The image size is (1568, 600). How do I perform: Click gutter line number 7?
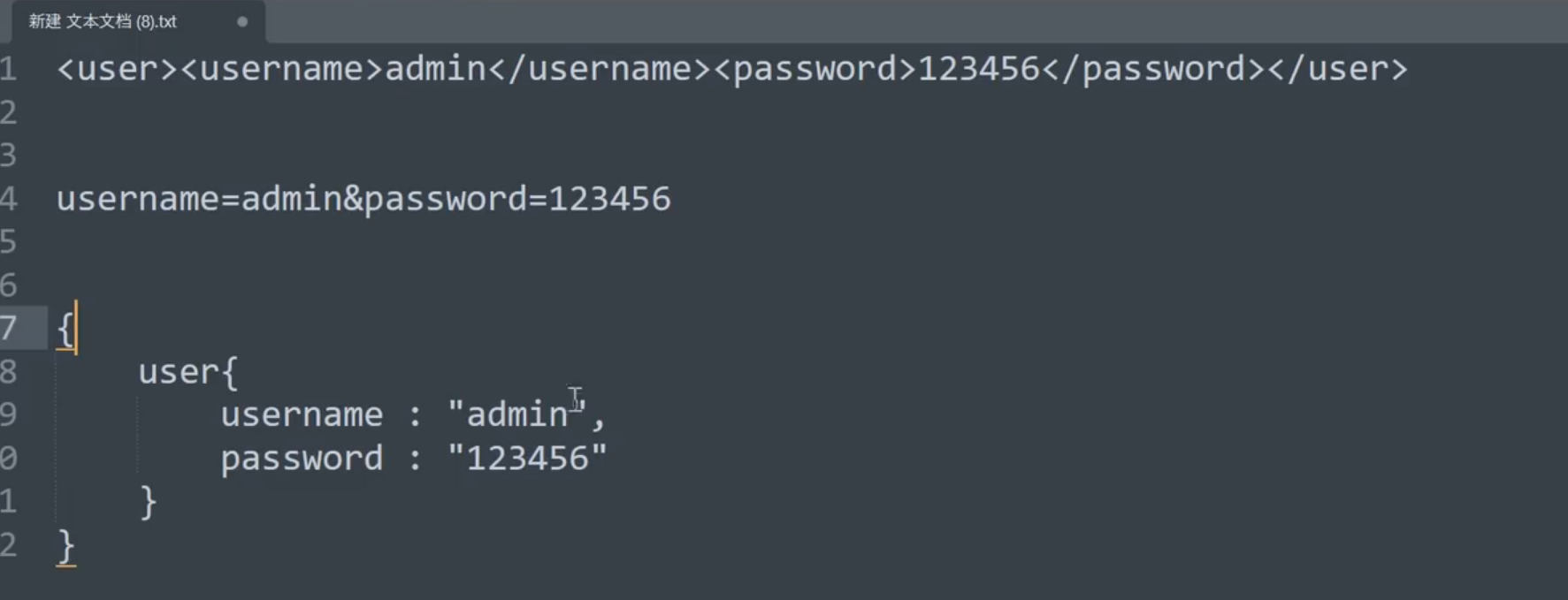point(9,329)
